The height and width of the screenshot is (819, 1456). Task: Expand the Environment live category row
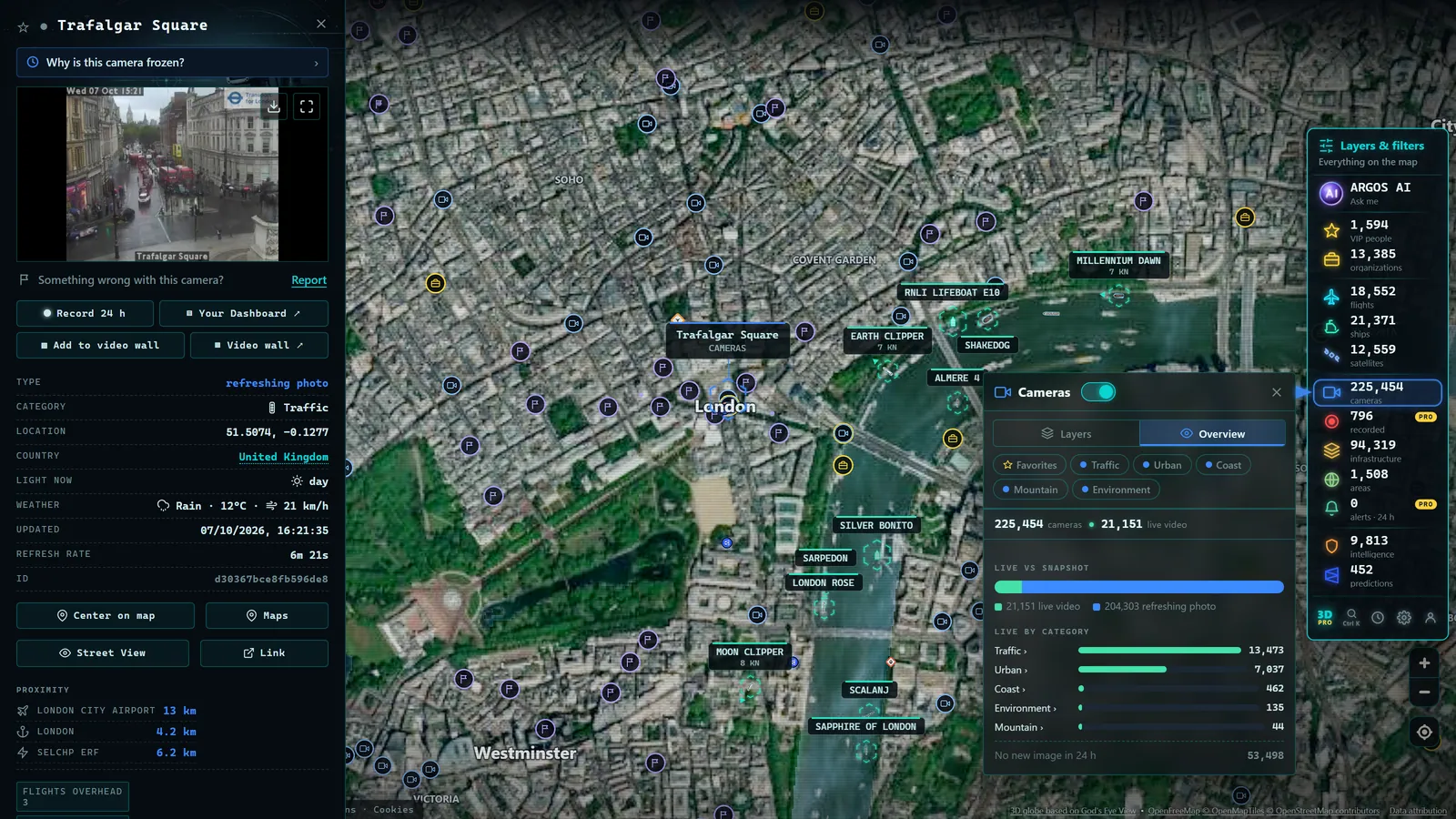(x=1138, y=708)
